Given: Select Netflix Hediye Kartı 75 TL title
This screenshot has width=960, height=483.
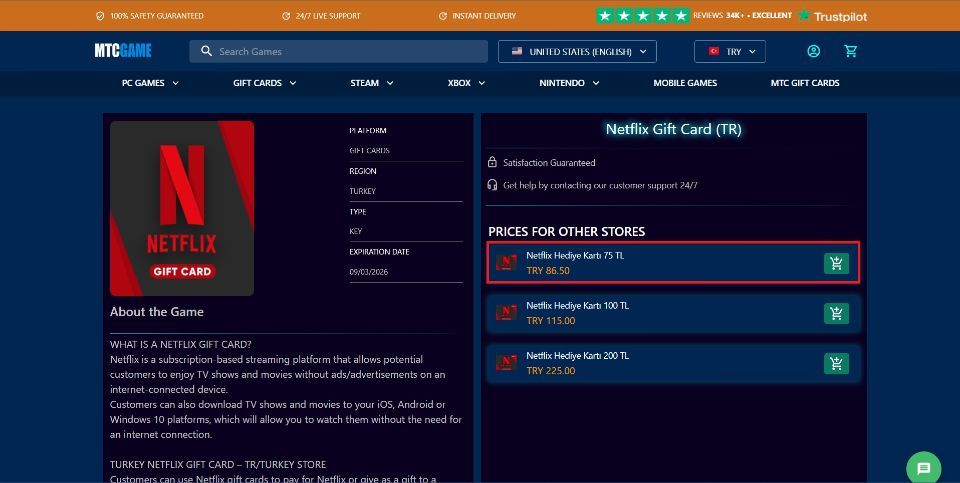Looking at the screenshot, I should 575,255.
